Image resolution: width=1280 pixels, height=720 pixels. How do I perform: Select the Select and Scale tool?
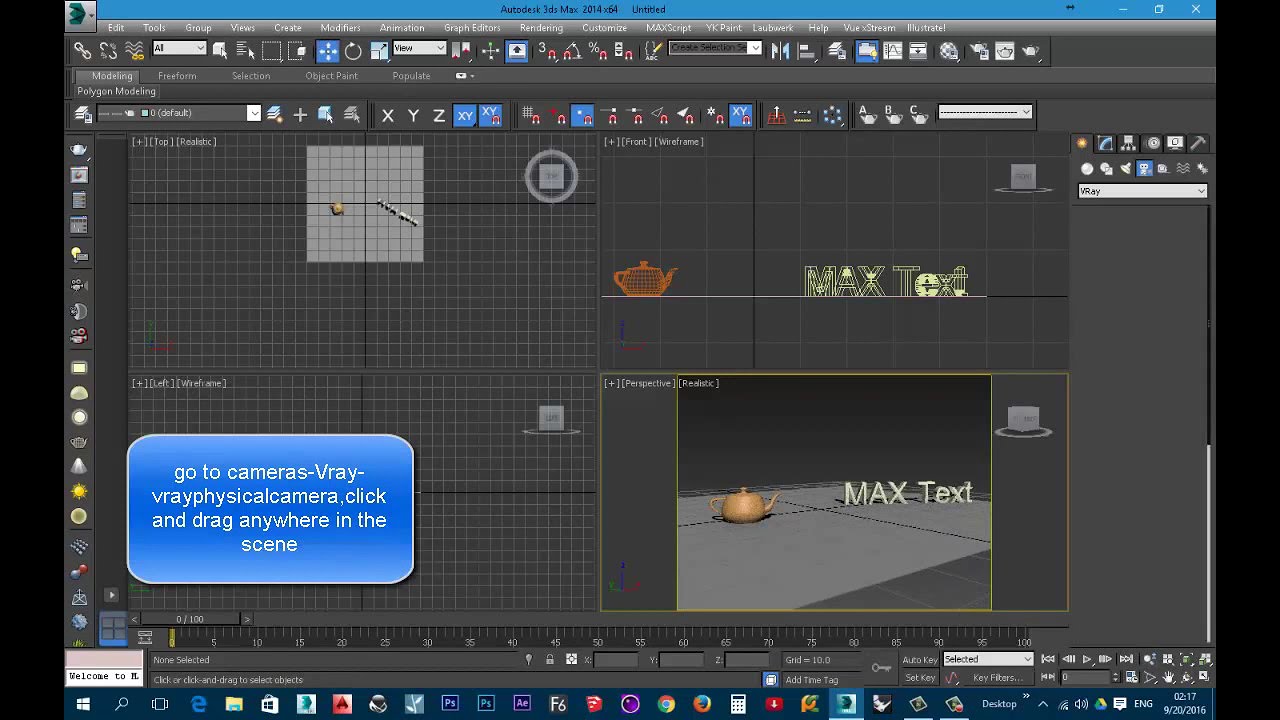click(x=379, y=50)
